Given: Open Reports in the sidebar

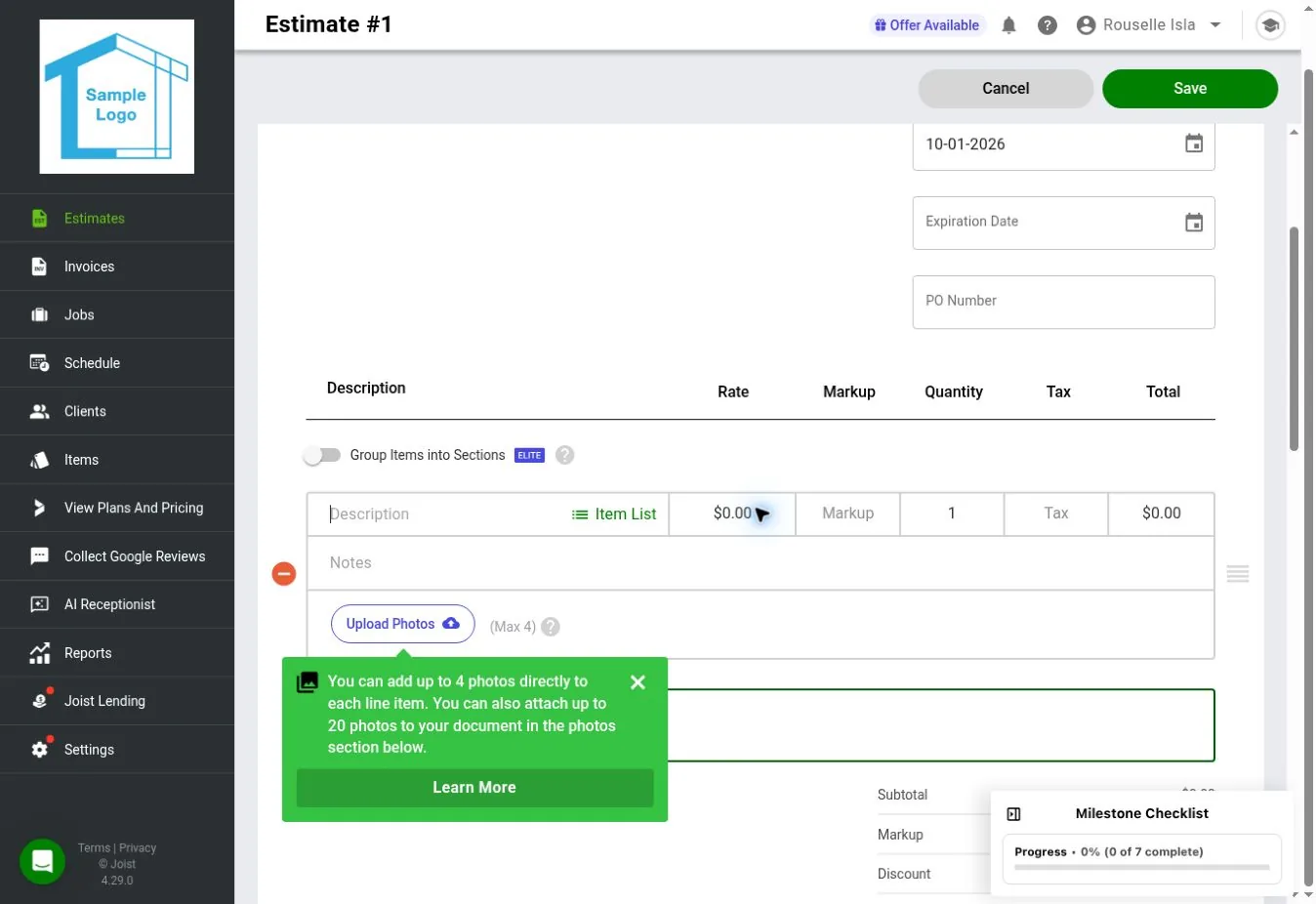Looking at the screenshot, I should click(117, 653).
